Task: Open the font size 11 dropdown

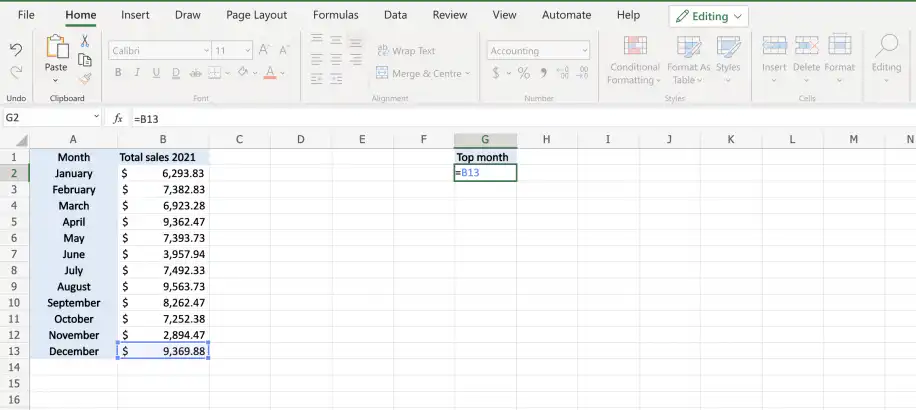Action: (248, 51)
